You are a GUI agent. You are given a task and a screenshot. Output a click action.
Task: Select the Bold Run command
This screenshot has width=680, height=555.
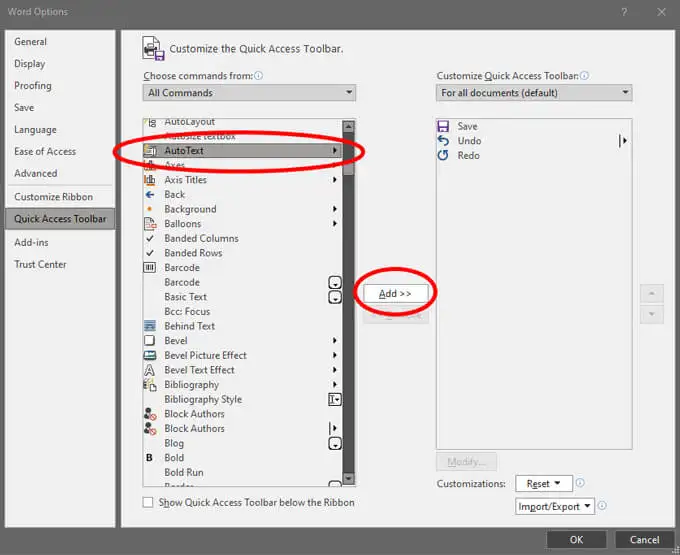(x=184, y=472)
